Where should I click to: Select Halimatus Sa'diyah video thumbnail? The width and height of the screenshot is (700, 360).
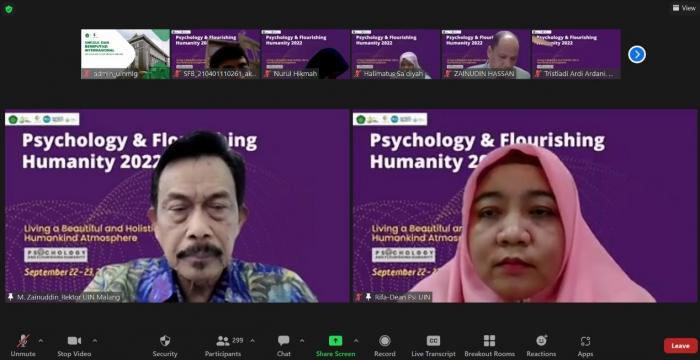396,54
